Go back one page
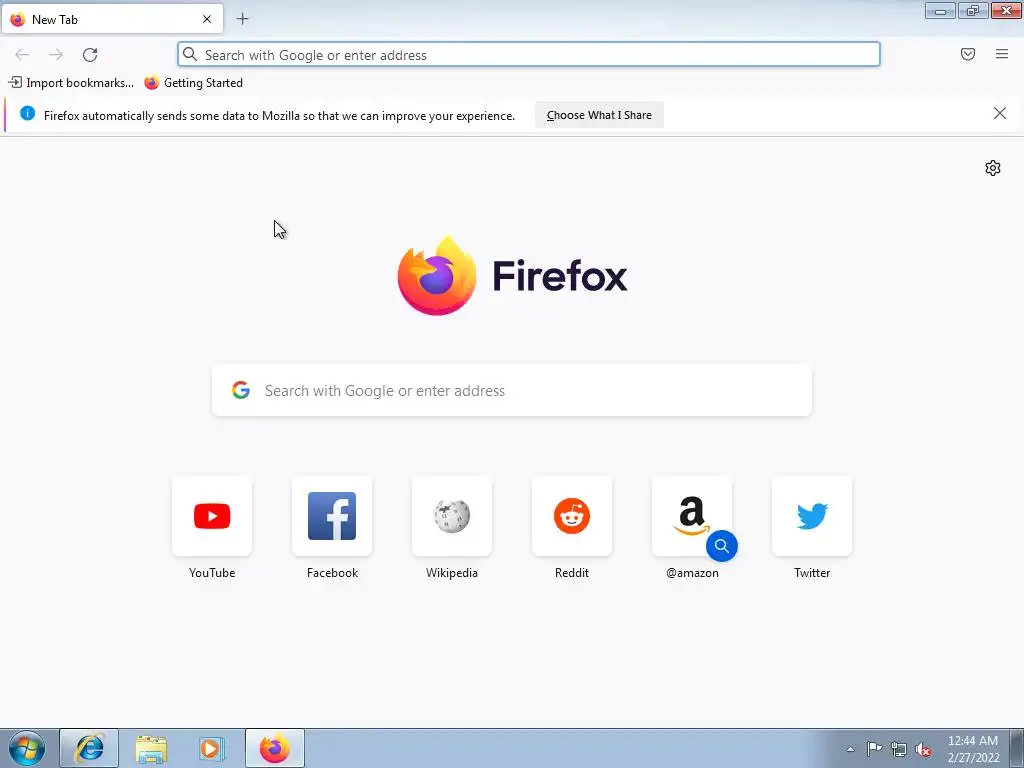This screenshot has width=1024, height=768. pos(22,54)
